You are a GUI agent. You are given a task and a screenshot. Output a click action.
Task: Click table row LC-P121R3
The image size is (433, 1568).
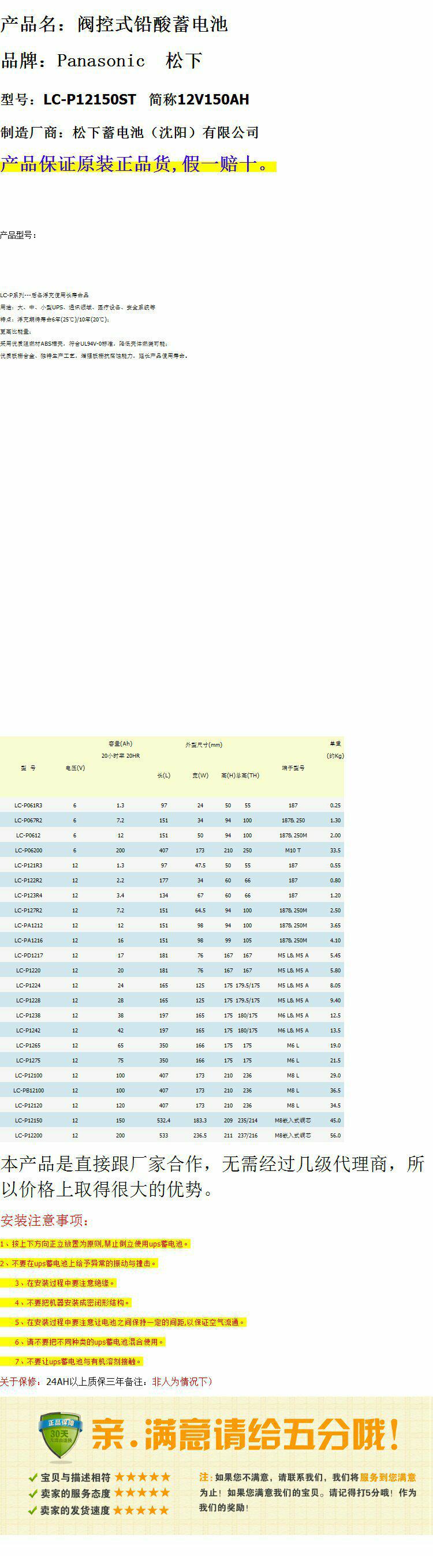pyautogui.click(x=171, y=865)
